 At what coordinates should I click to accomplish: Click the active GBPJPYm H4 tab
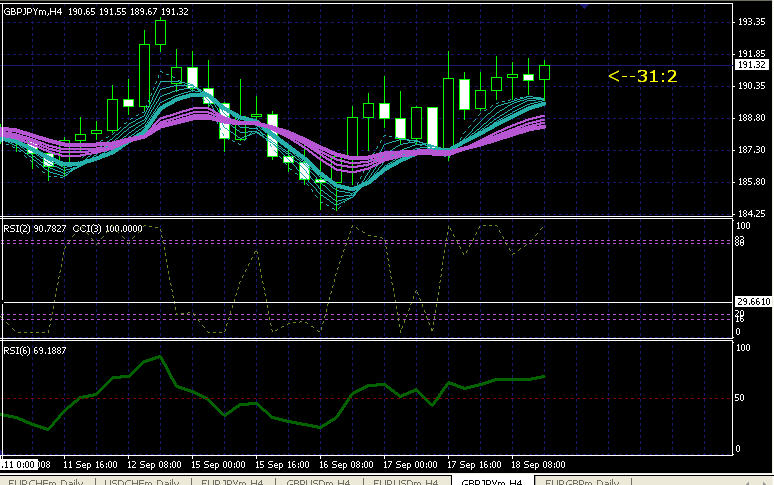click(492, 481)
